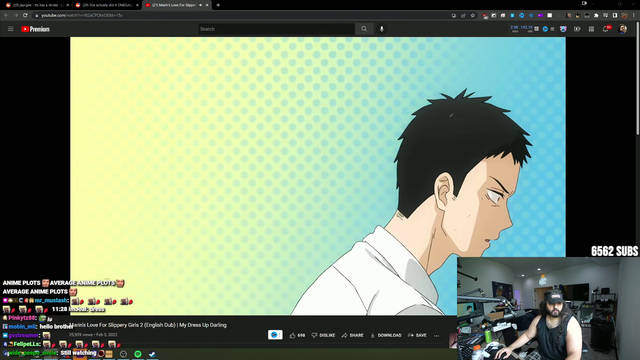Open a new browser tab
The height and width of the screenshot is (360, 640).
click(x=218, y=5)
